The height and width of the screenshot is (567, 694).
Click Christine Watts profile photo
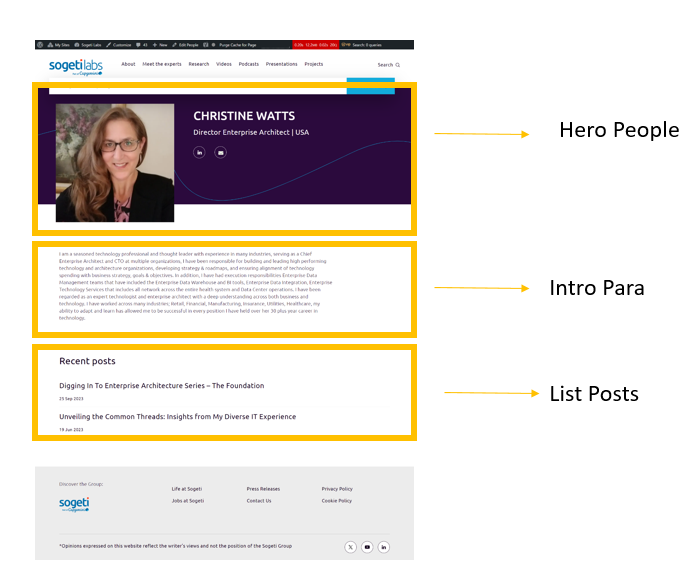[x=115, y=162]
